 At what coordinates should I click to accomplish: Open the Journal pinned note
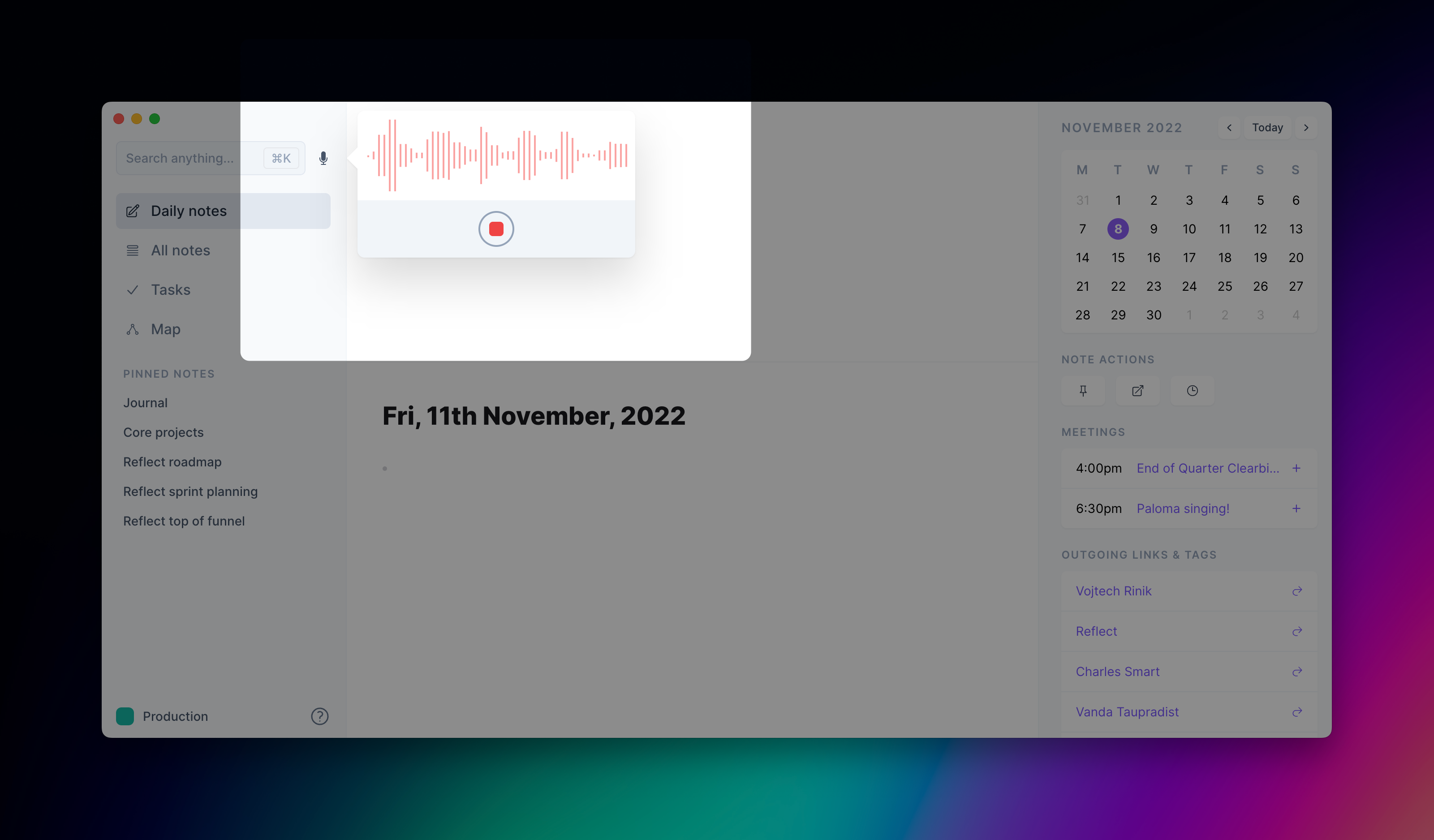(145, 402)
